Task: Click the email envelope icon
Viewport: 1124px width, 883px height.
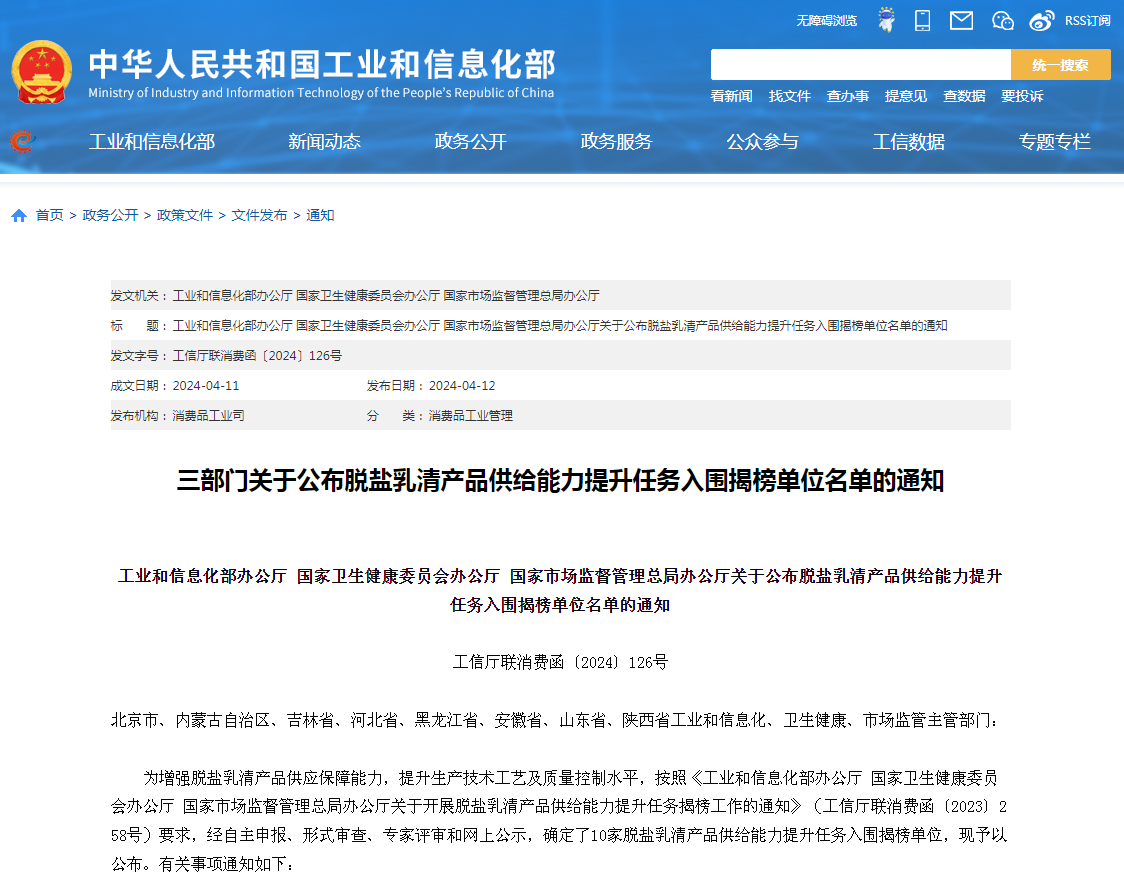Action: 961,20
